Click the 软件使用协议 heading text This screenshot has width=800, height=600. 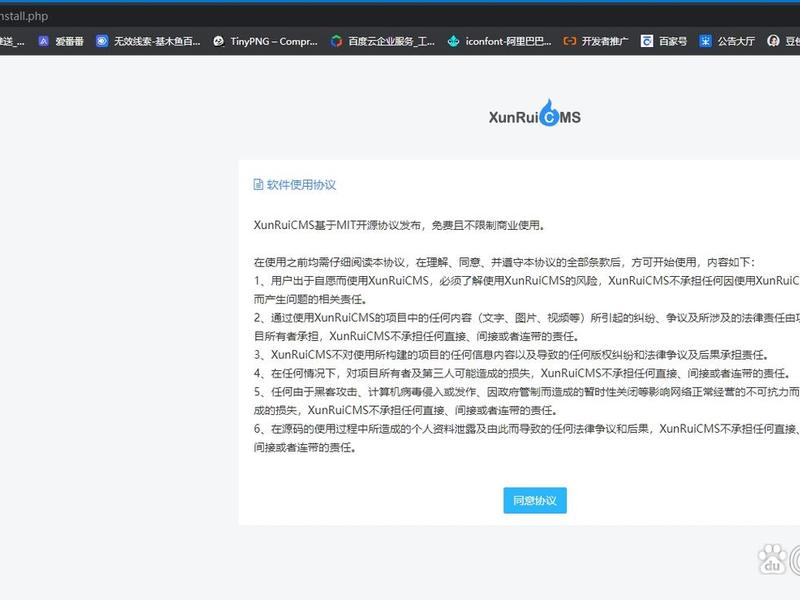tap(301, 185)
